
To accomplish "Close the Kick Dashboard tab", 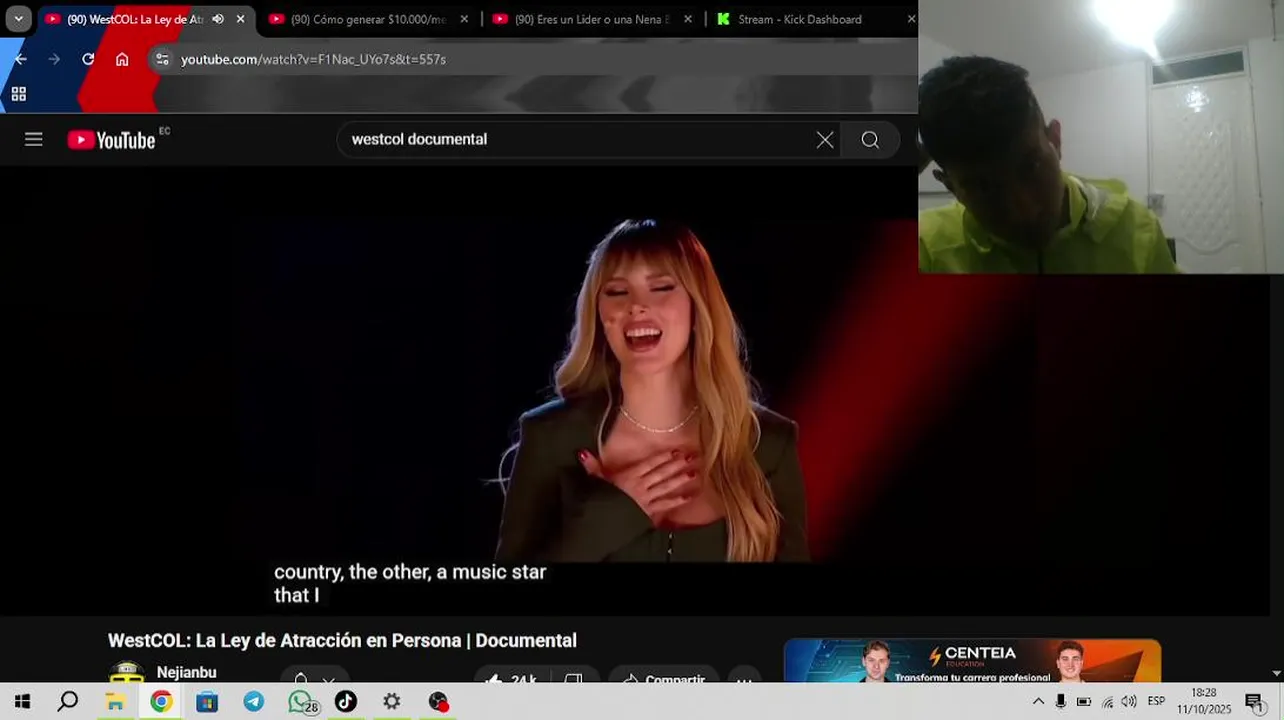I will point(911,19).
